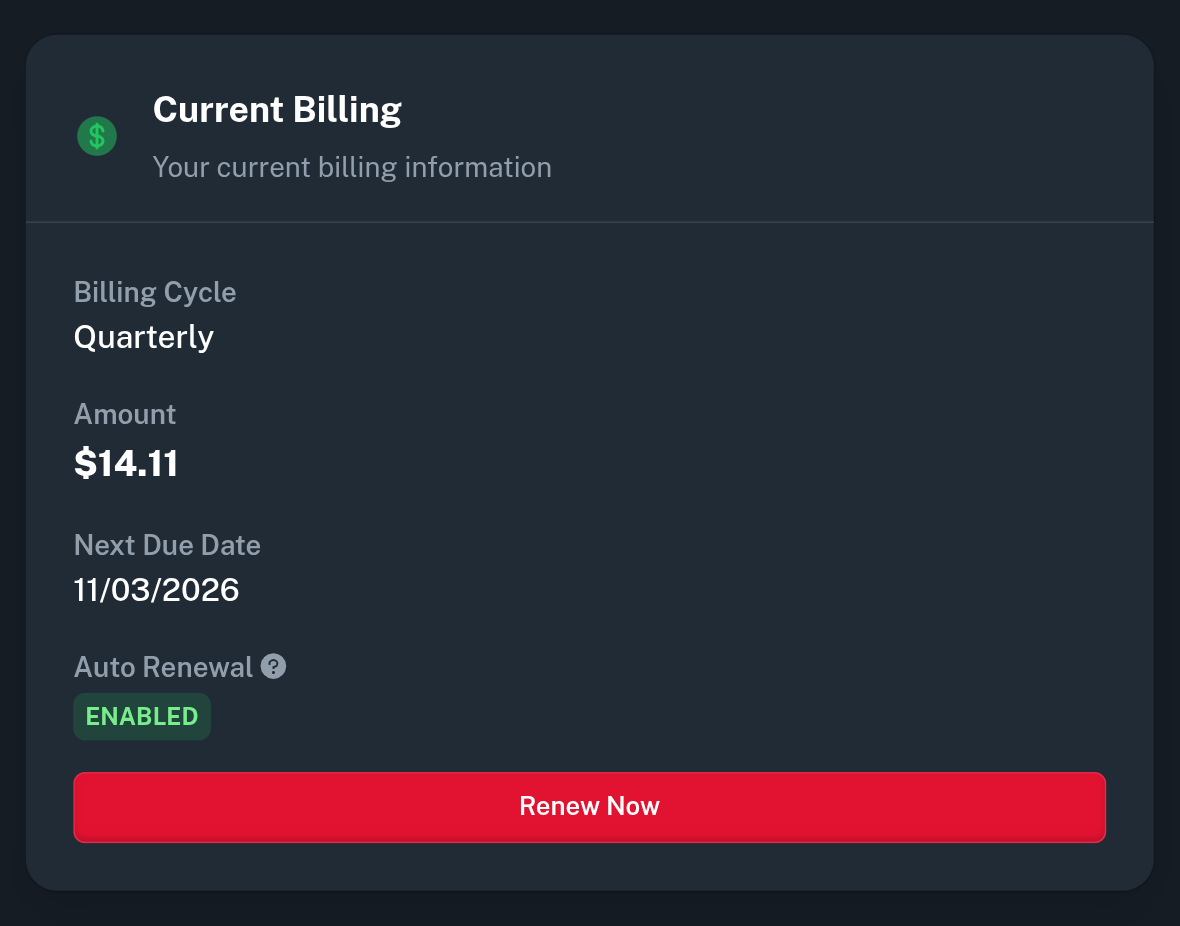
Task: Click the green dollar sign billing icon
Action: click(97, 136)
